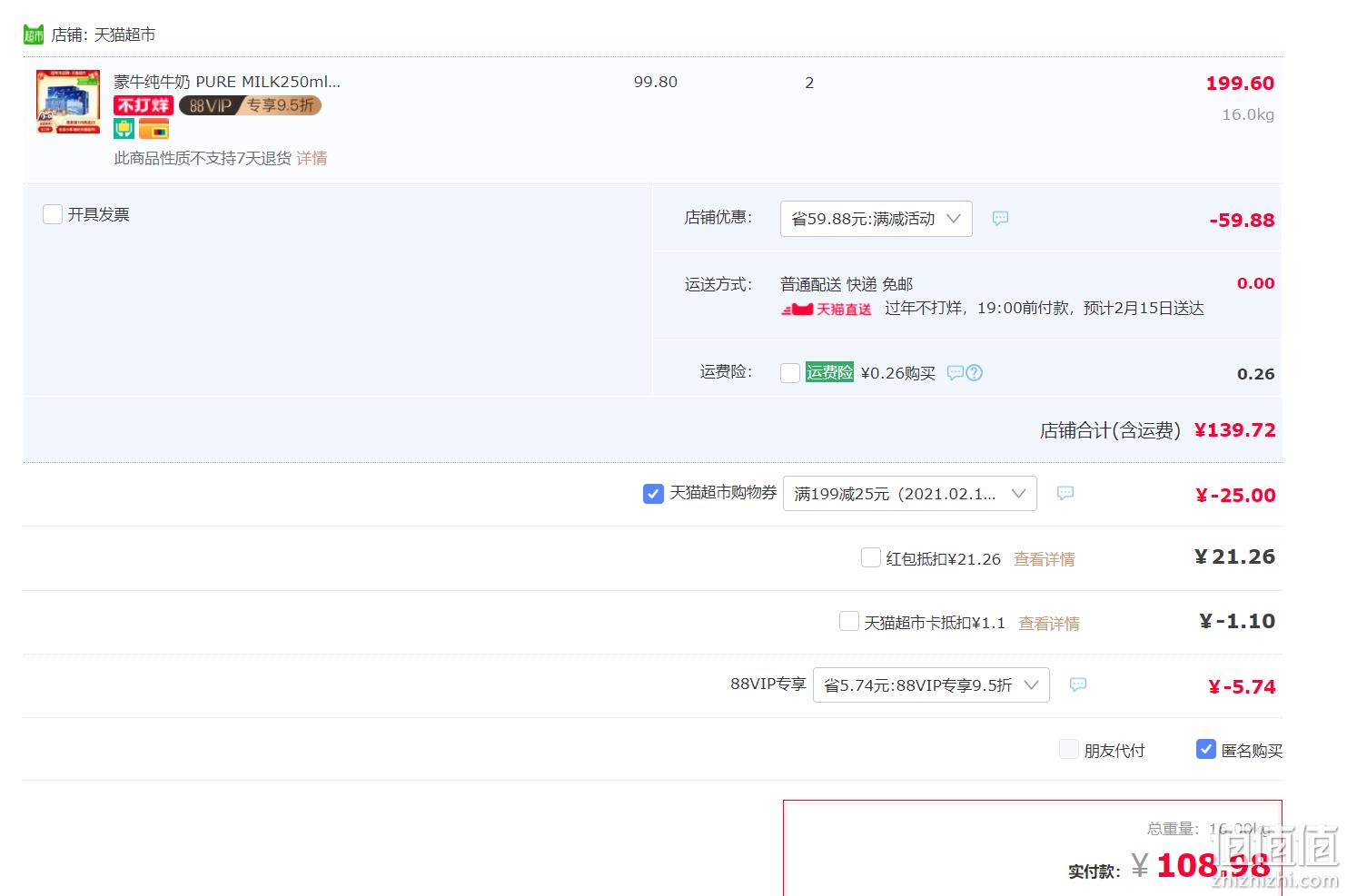Click the quantity value 2
The height and width of the screenshot is (896, 1347).
point(809,83)
